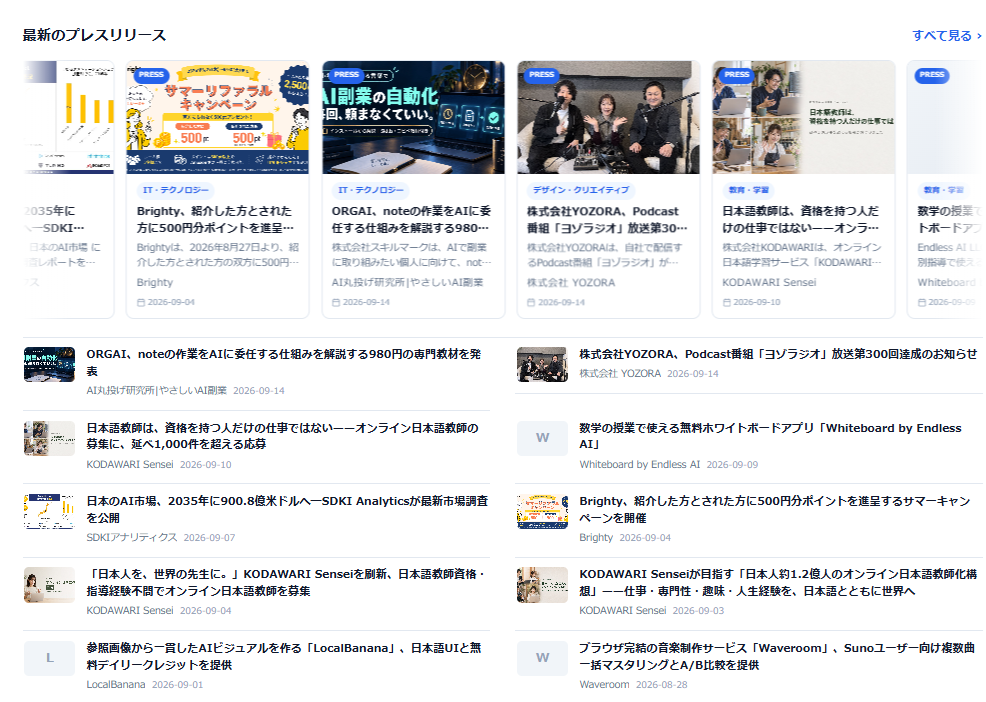Click W placeholder icon for Whiteboard article
This screenshot has width=986, height=702.
pos(542,438)
